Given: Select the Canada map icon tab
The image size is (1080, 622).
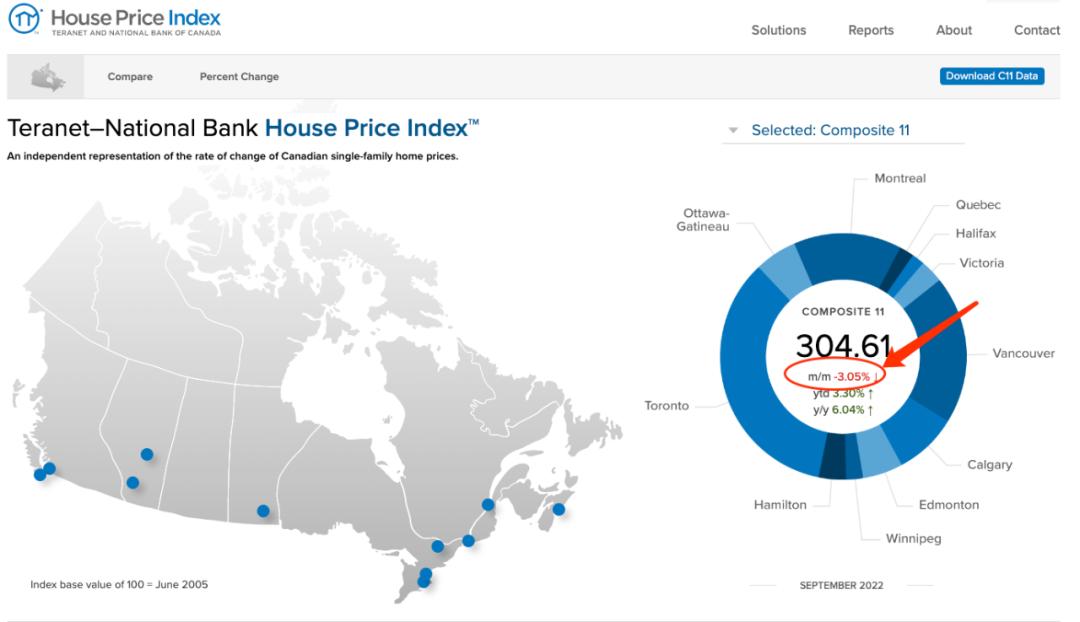Looking at the screenshot, I should (x=47, y=76).
